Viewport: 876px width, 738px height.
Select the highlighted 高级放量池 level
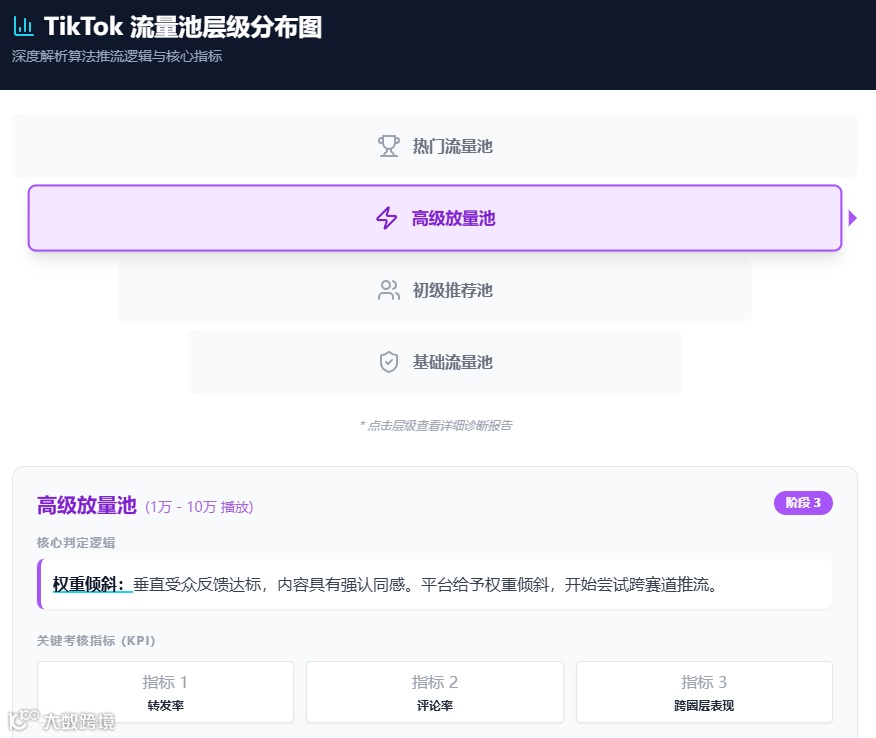coord(435,218)
